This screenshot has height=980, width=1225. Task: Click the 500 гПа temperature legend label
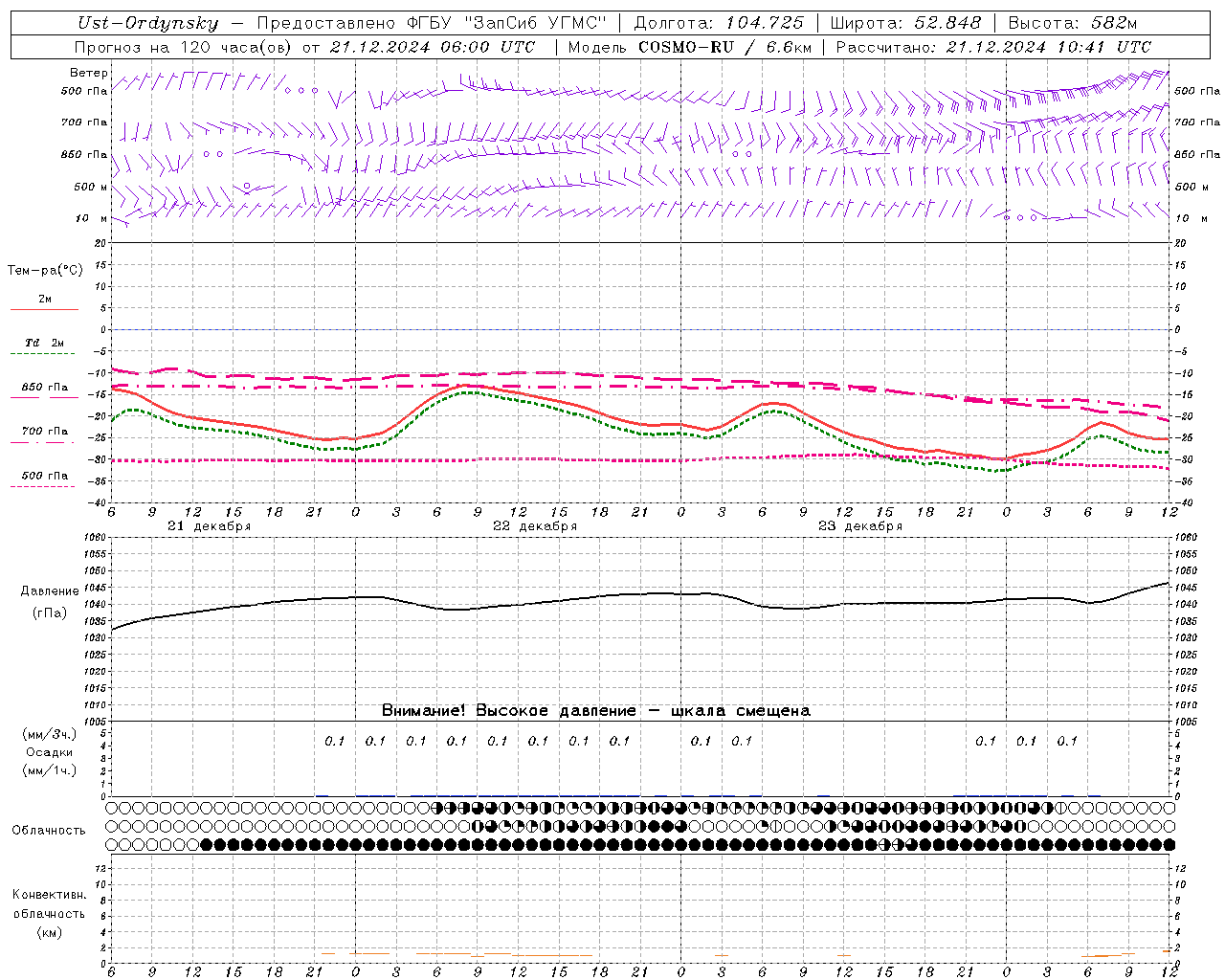(45, 476)
